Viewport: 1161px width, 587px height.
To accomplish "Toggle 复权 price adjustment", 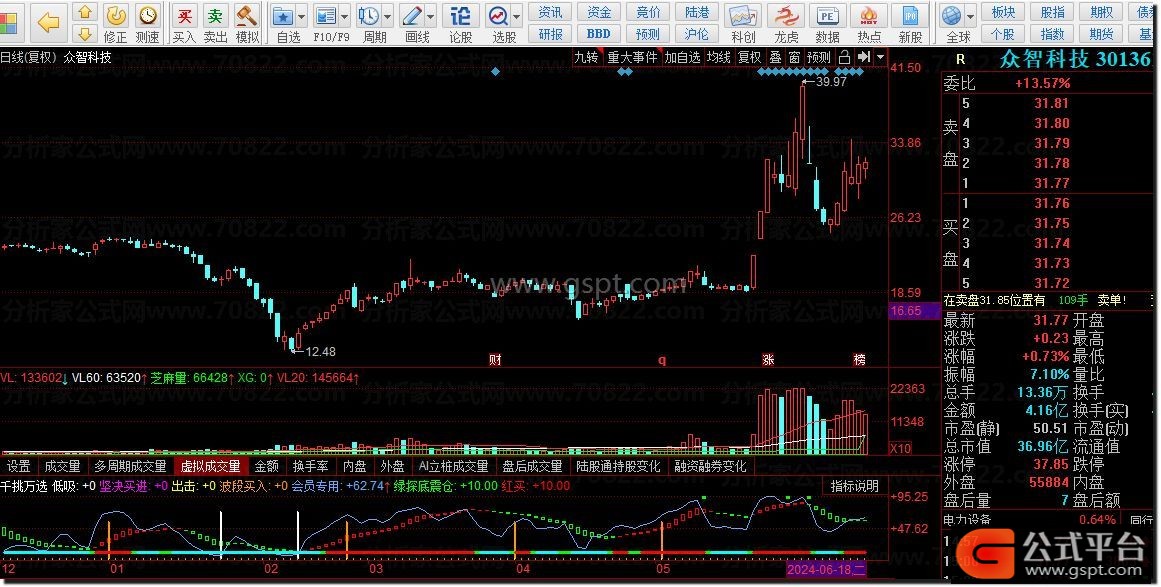I will [749, 57].
